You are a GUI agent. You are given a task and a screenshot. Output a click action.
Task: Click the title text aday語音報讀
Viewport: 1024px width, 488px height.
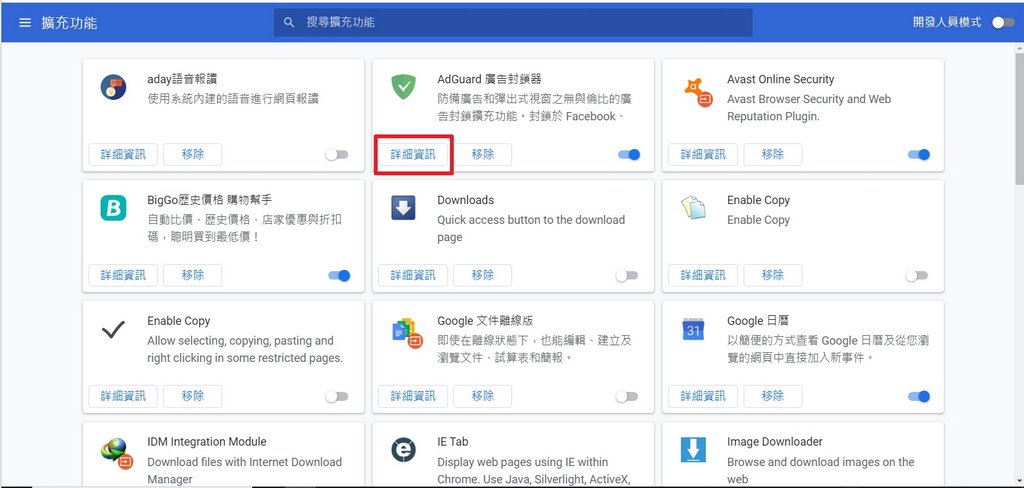coord(182,79)
